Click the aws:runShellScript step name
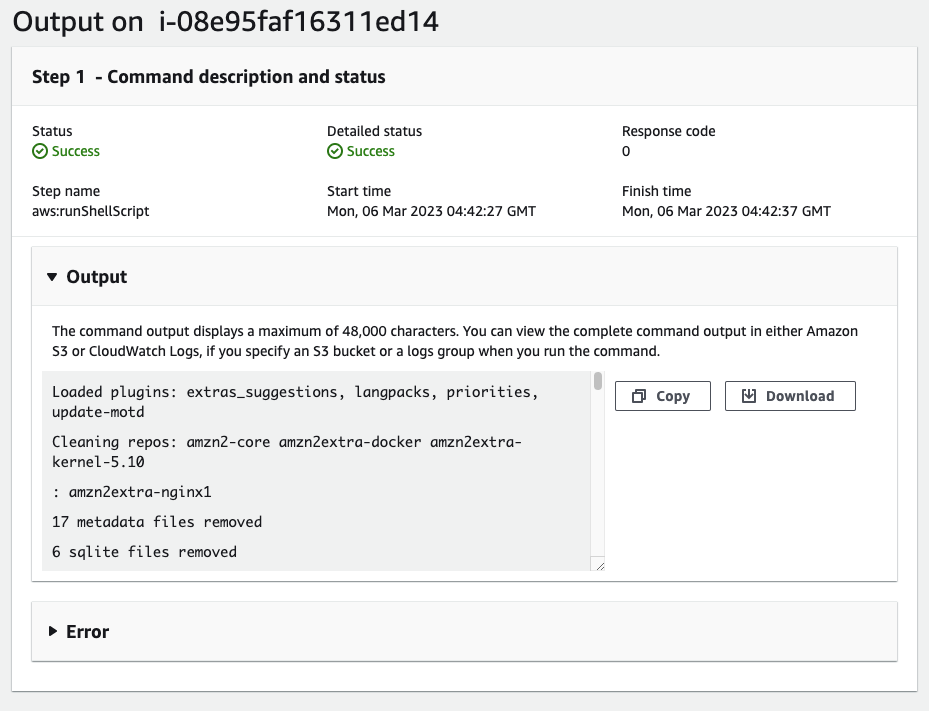Viewport: 929px width, 711px height. pyautogui.click(x=91, y=211)
